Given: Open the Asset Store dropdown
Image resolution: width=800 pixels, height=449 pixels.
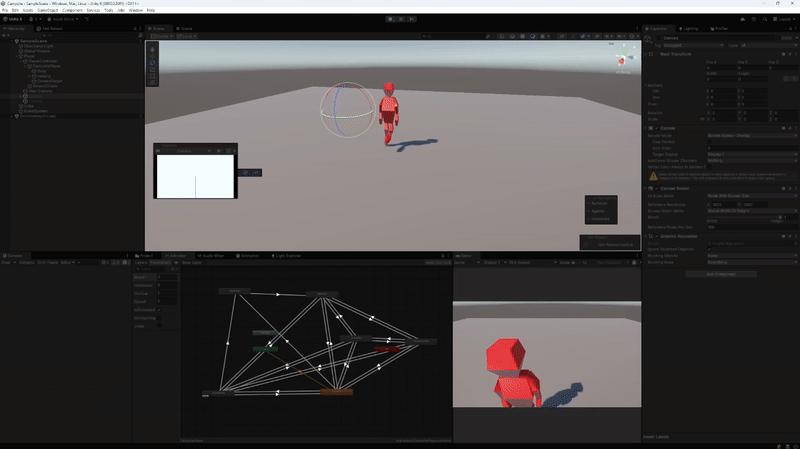Looking at the screenshot, I should pyautogui.click(x=63, y=19).
